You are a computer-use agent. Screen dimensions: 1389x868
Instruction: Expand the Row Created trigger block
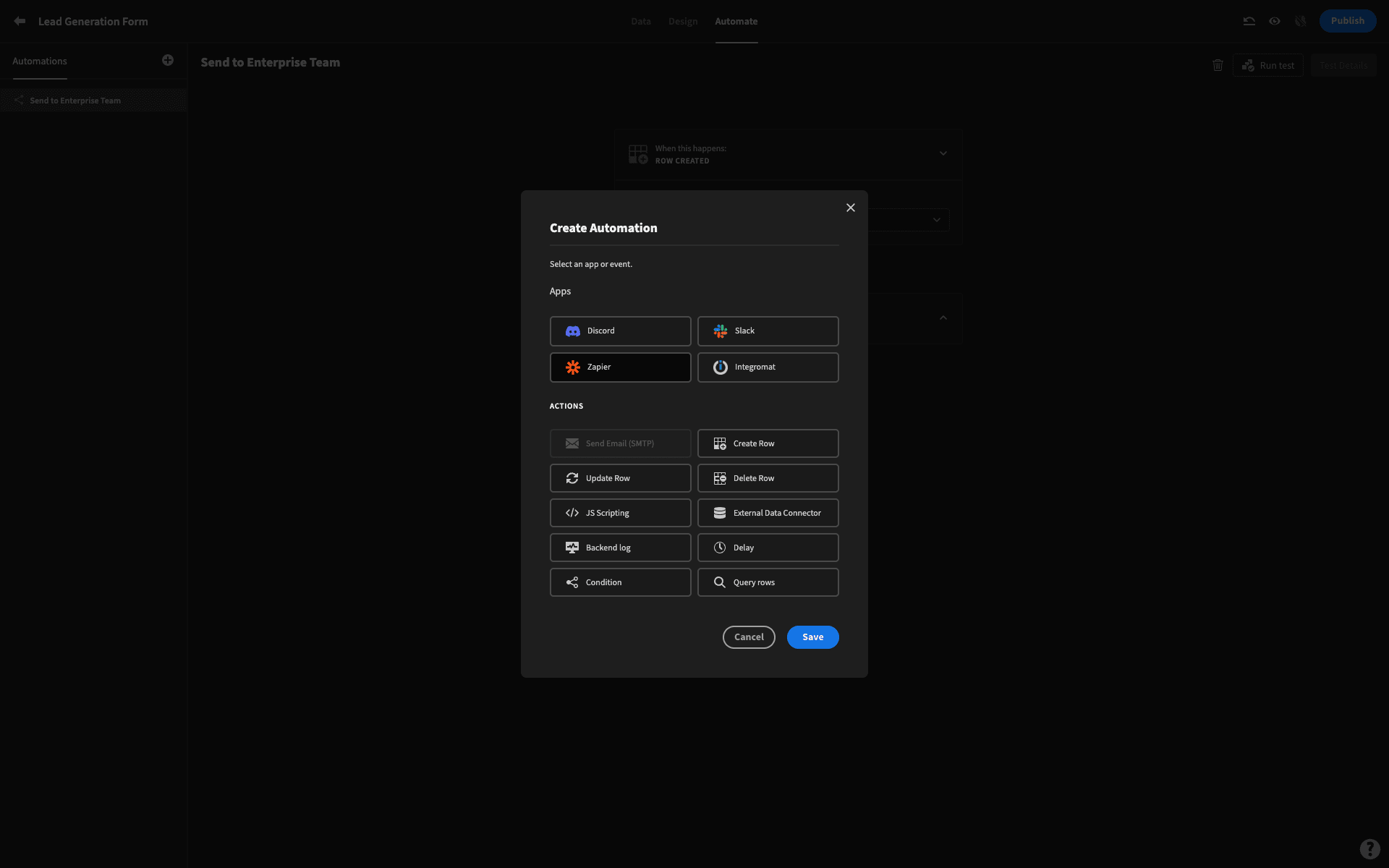[943, 153]
